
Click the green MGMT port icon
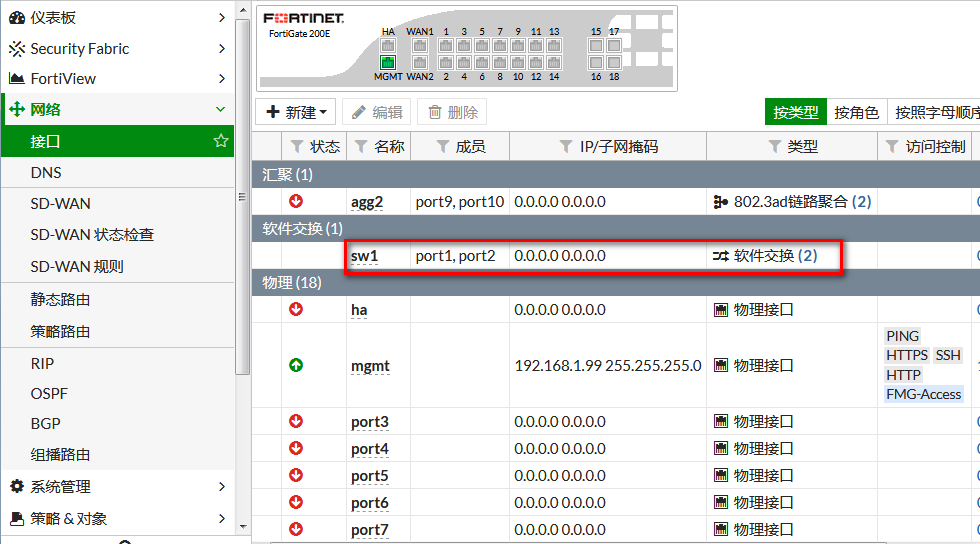point(388,62)
